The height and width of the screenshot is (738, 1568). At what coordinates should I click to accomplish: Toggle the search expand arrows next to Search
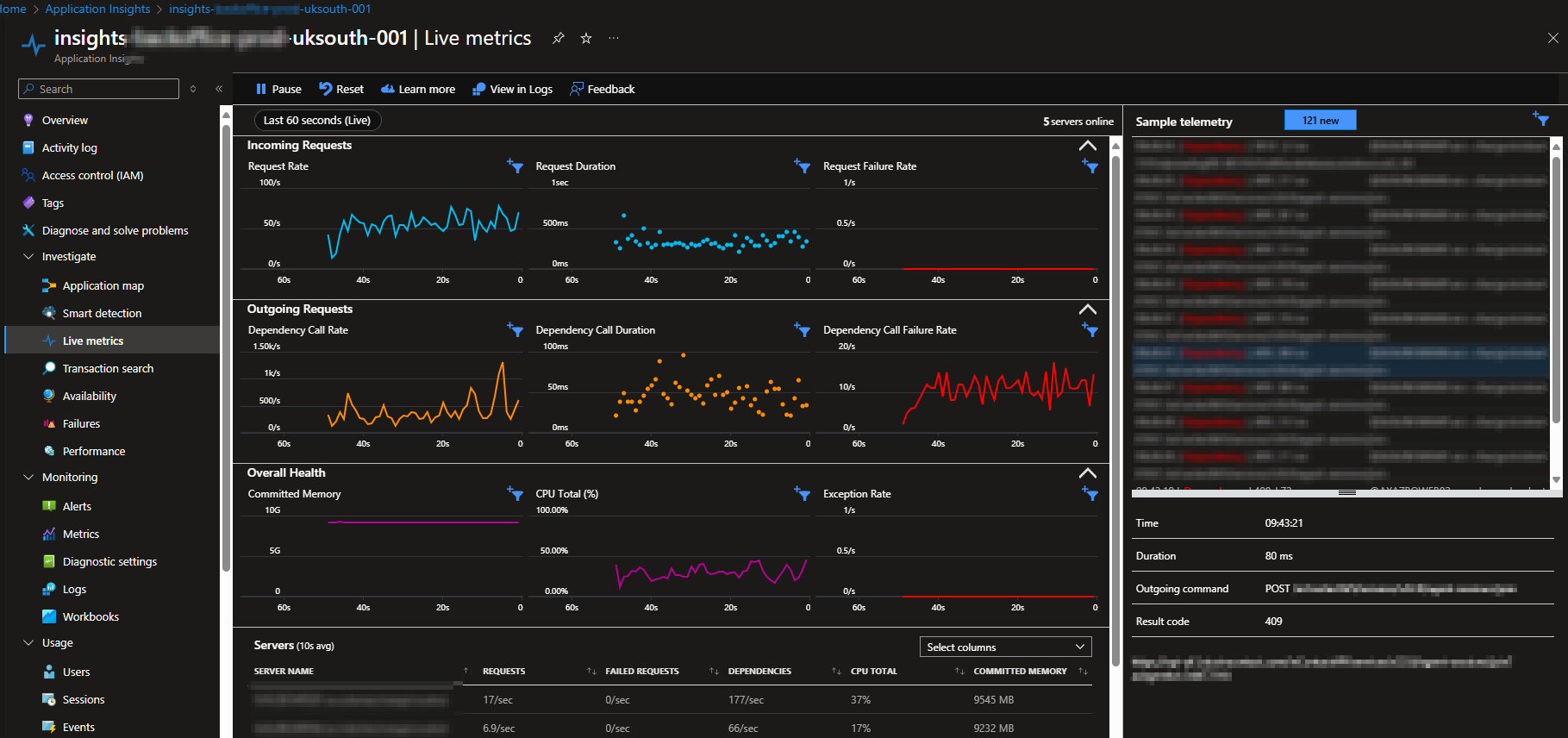[193, 89]
